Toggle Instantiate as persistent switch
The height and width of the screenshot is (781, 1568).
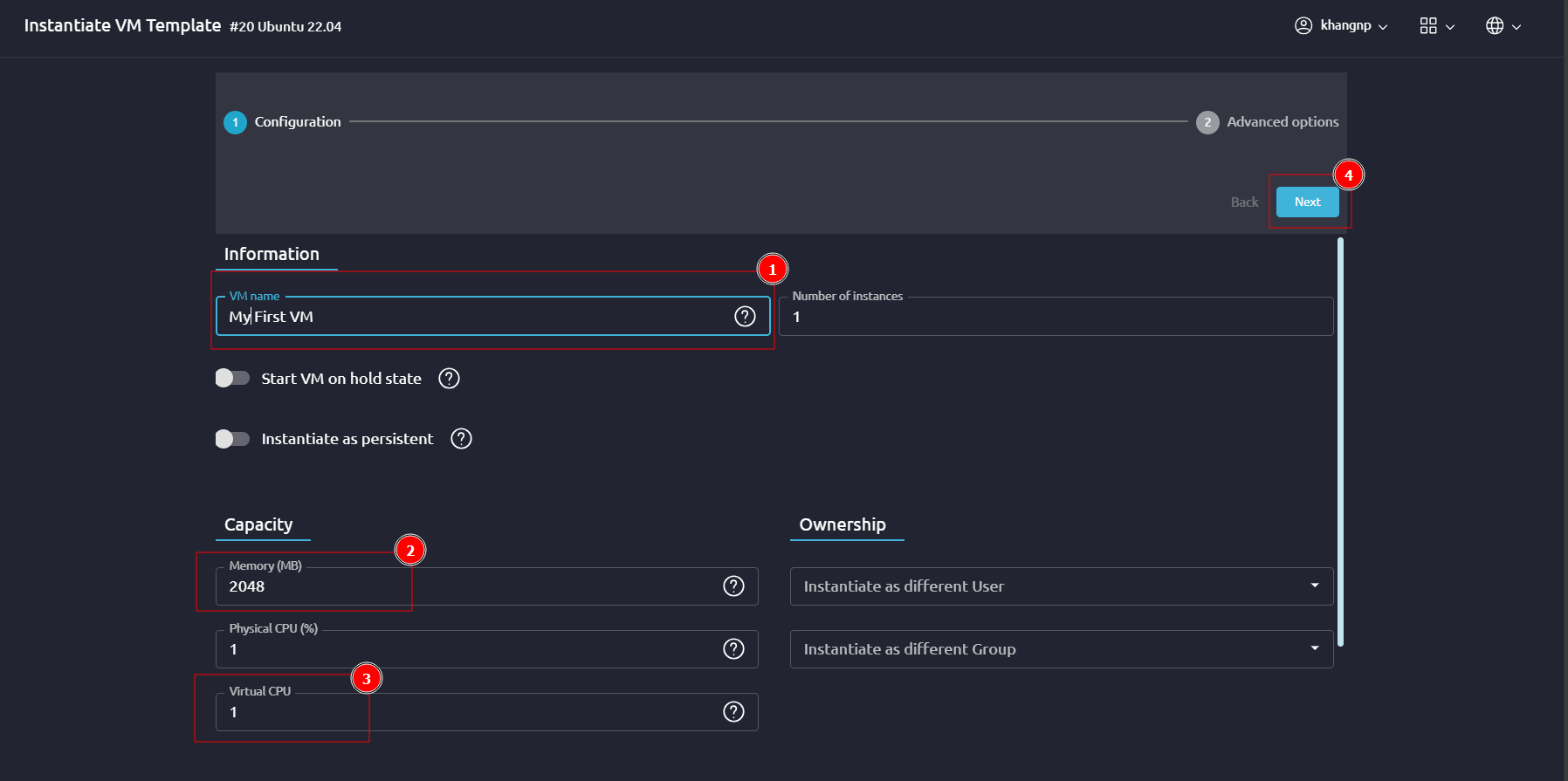click(232, 439)
